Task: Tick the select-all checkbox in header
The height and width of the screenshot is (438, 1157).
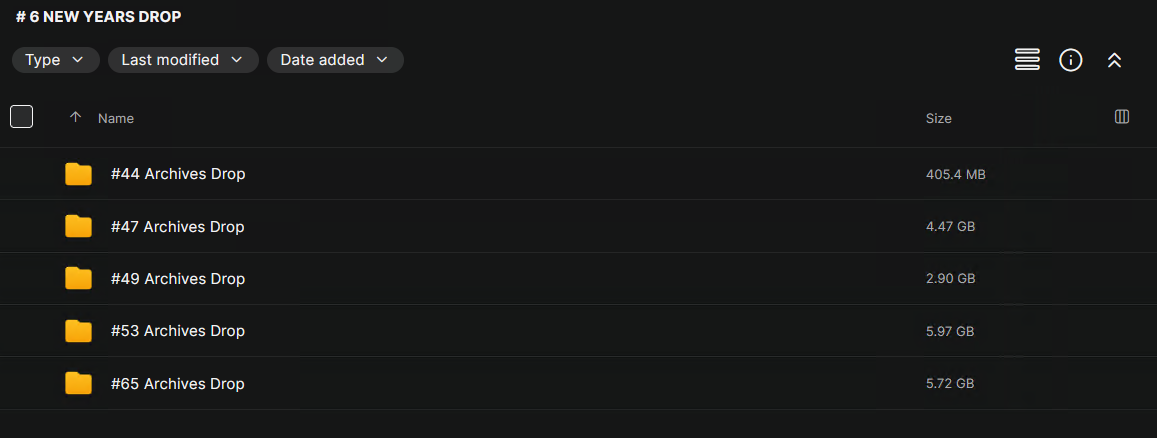Action: tap(21, 117)
